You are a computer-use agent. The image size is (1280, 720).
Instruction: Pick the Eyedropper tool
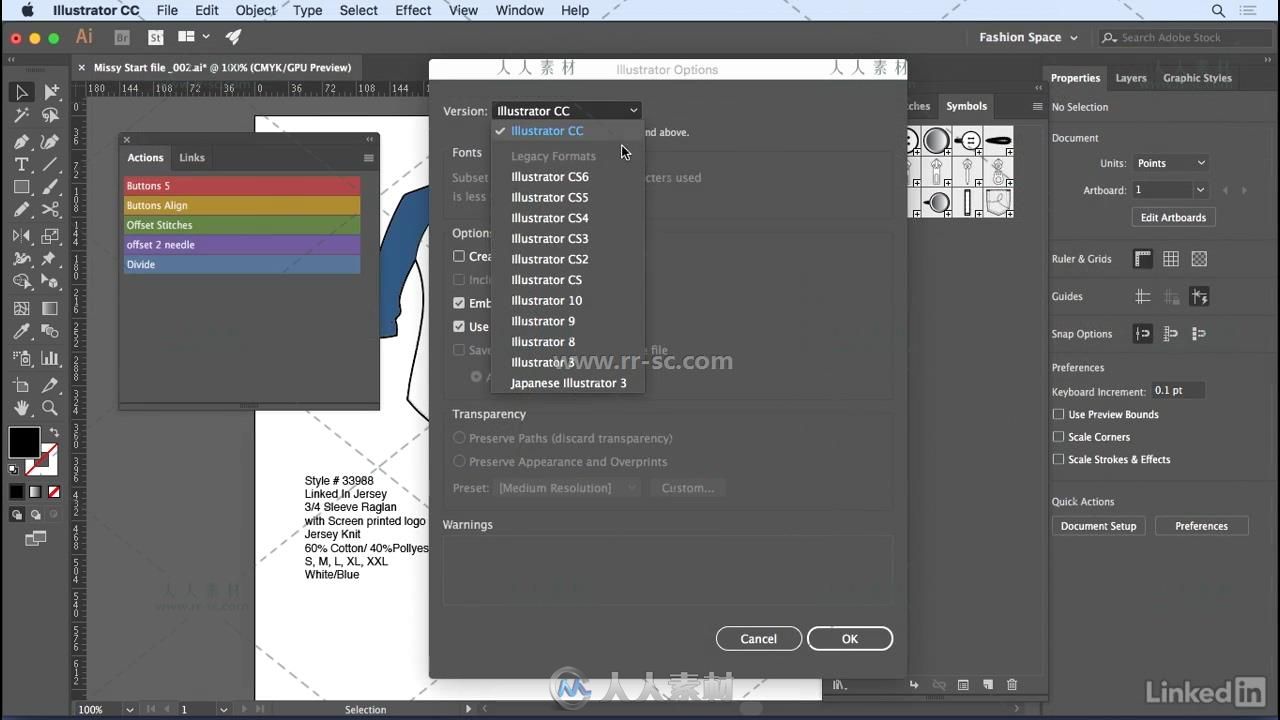(21, 332)
